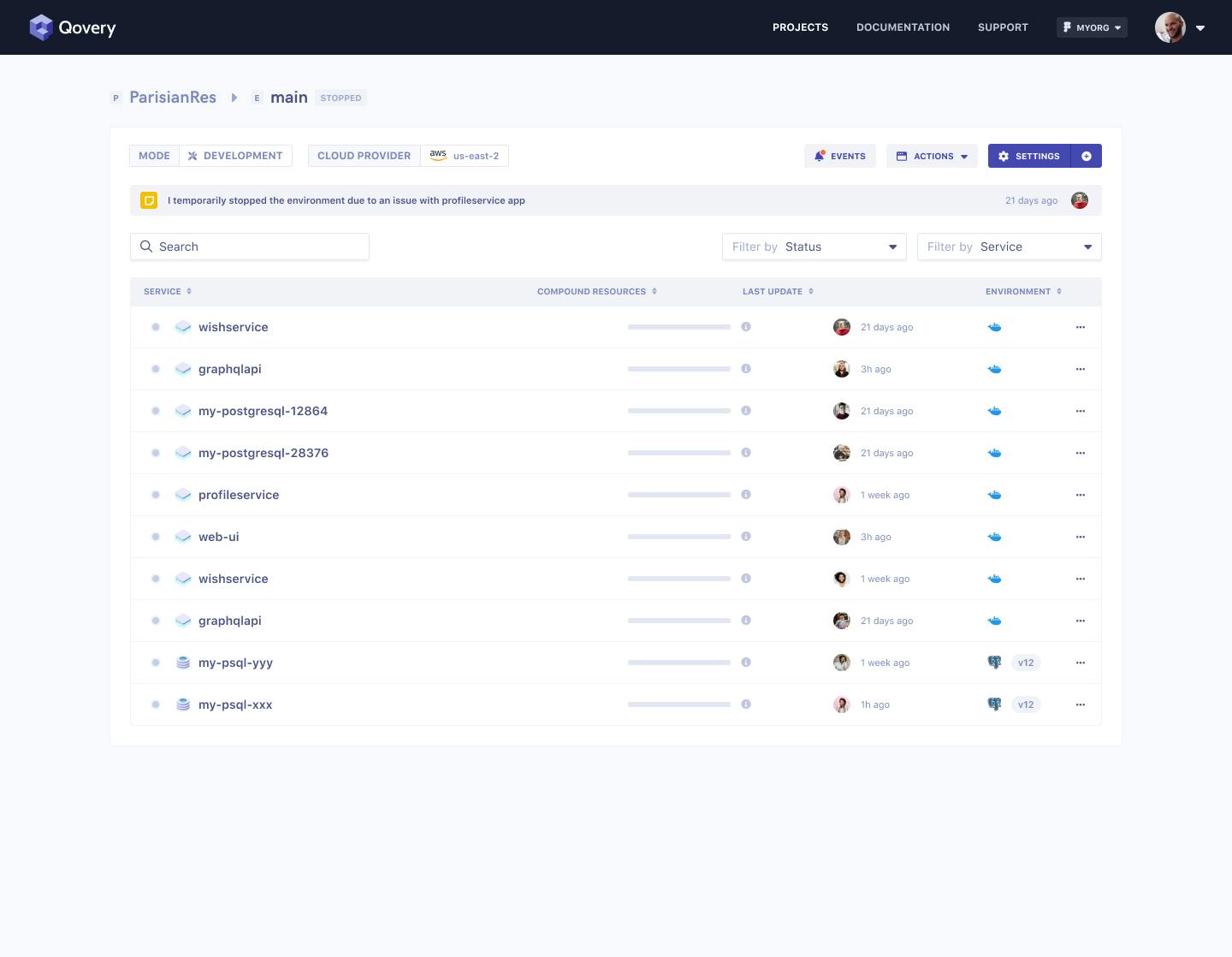
Task: Click the v12 badge in my-psql-yyy row
Action: click(1026, 663)
